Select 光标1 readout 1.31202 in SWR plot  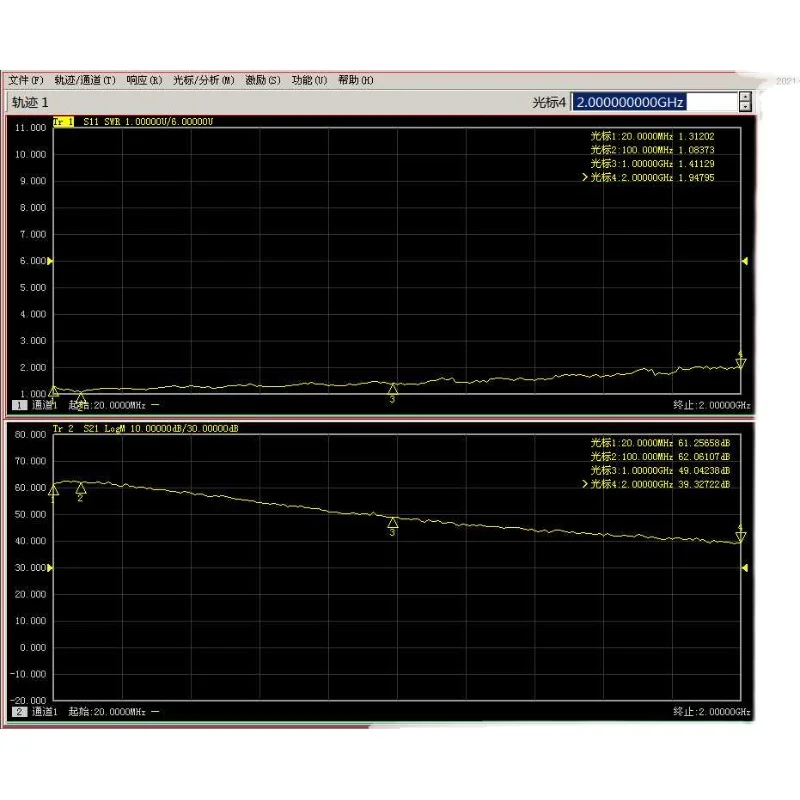(653, 136)
